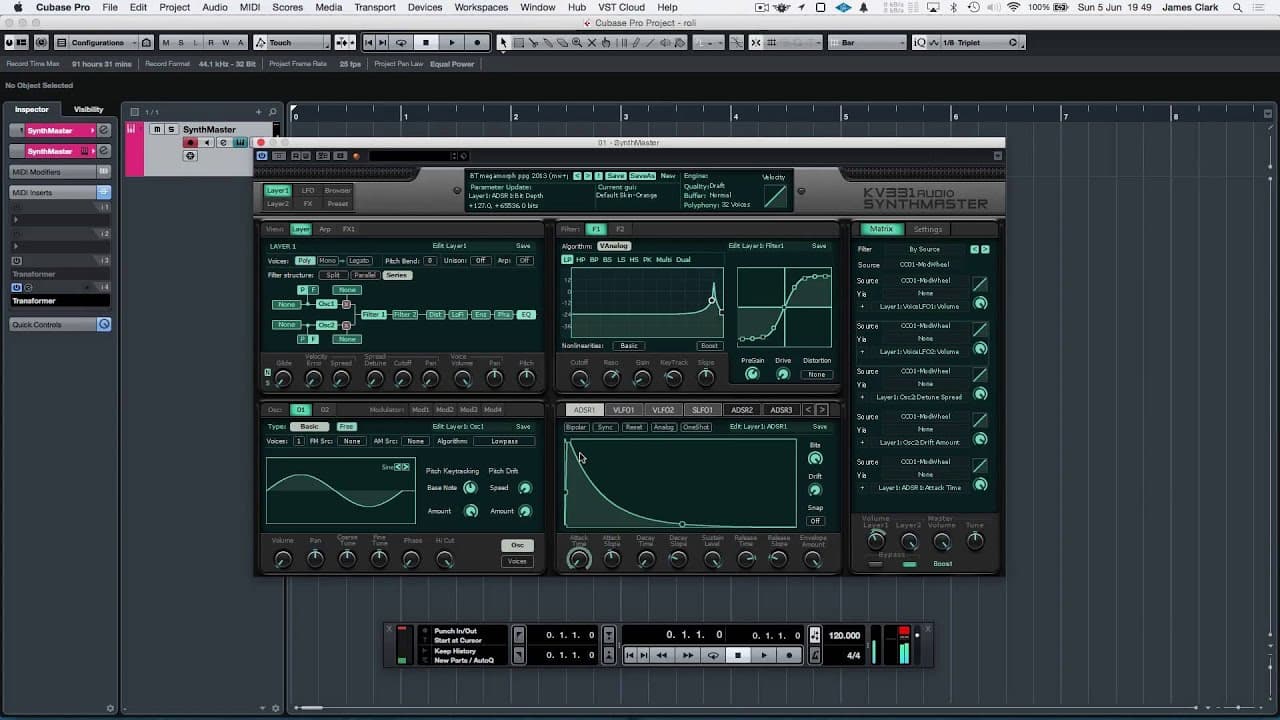This screenshot has width=1280, height=720.
Task: Open the Configurations dropdown
Action: [97, 43]
